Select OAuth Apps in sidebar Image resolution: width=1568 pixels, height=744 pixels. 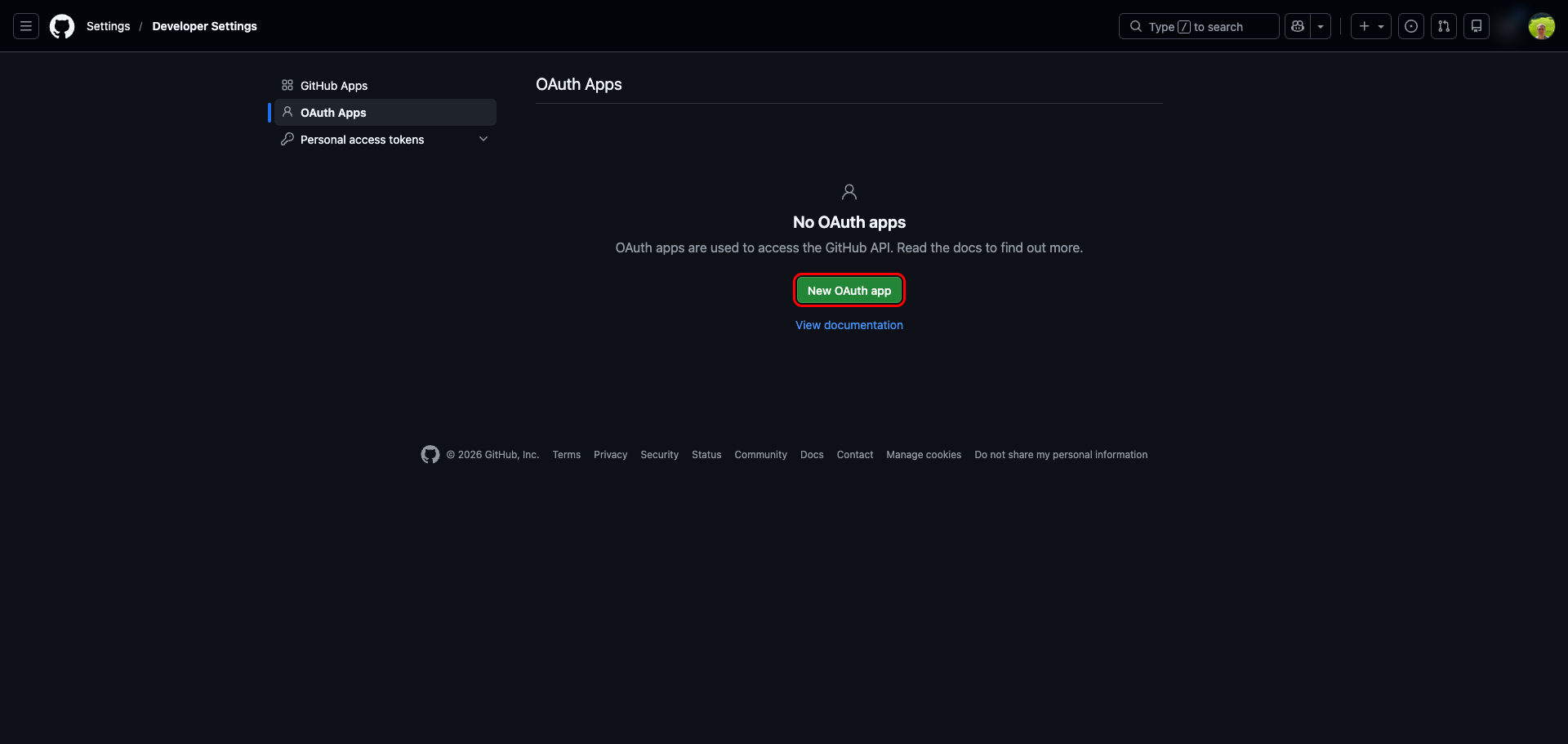385,113
